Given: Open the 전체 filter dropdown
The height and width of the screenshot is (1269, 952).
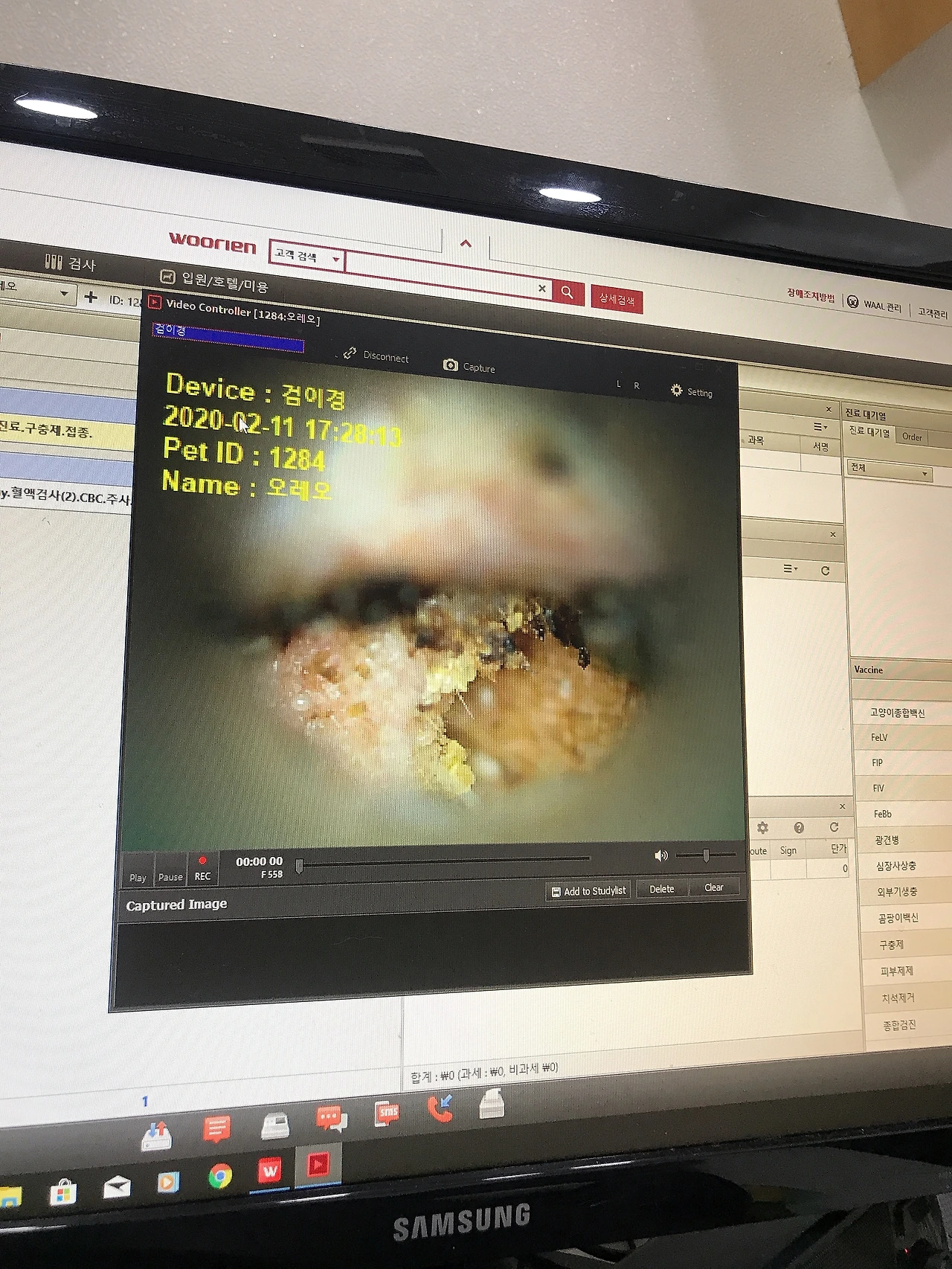Looking at the screenshot, I should [x=890, y=470].
